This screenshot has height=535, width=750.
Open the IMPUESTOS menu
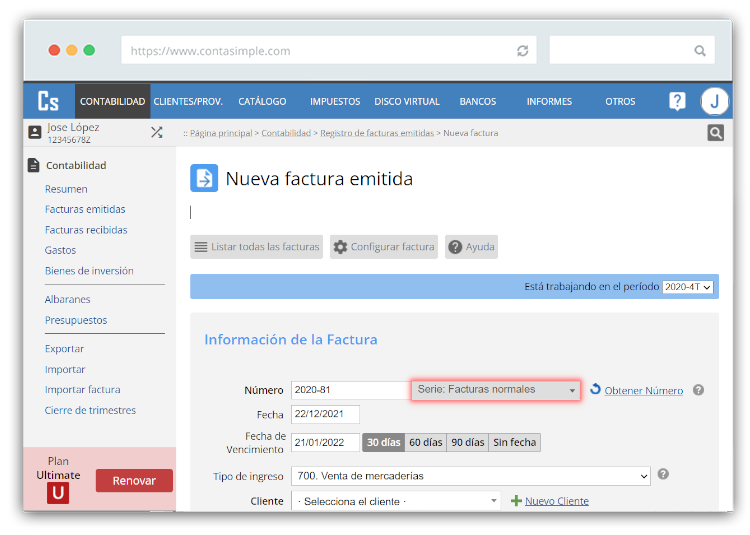tap(335, 101)
